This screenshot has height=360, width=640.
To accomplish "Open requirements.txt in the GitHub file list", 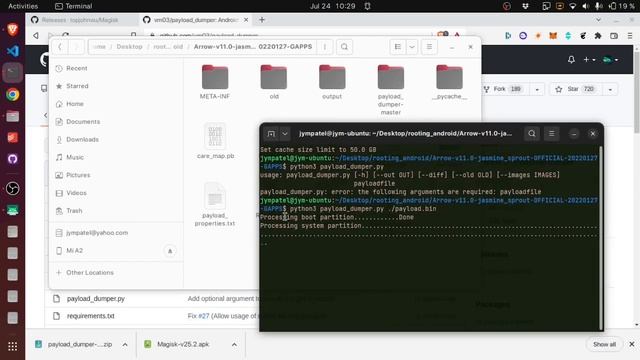I will 91,316.
